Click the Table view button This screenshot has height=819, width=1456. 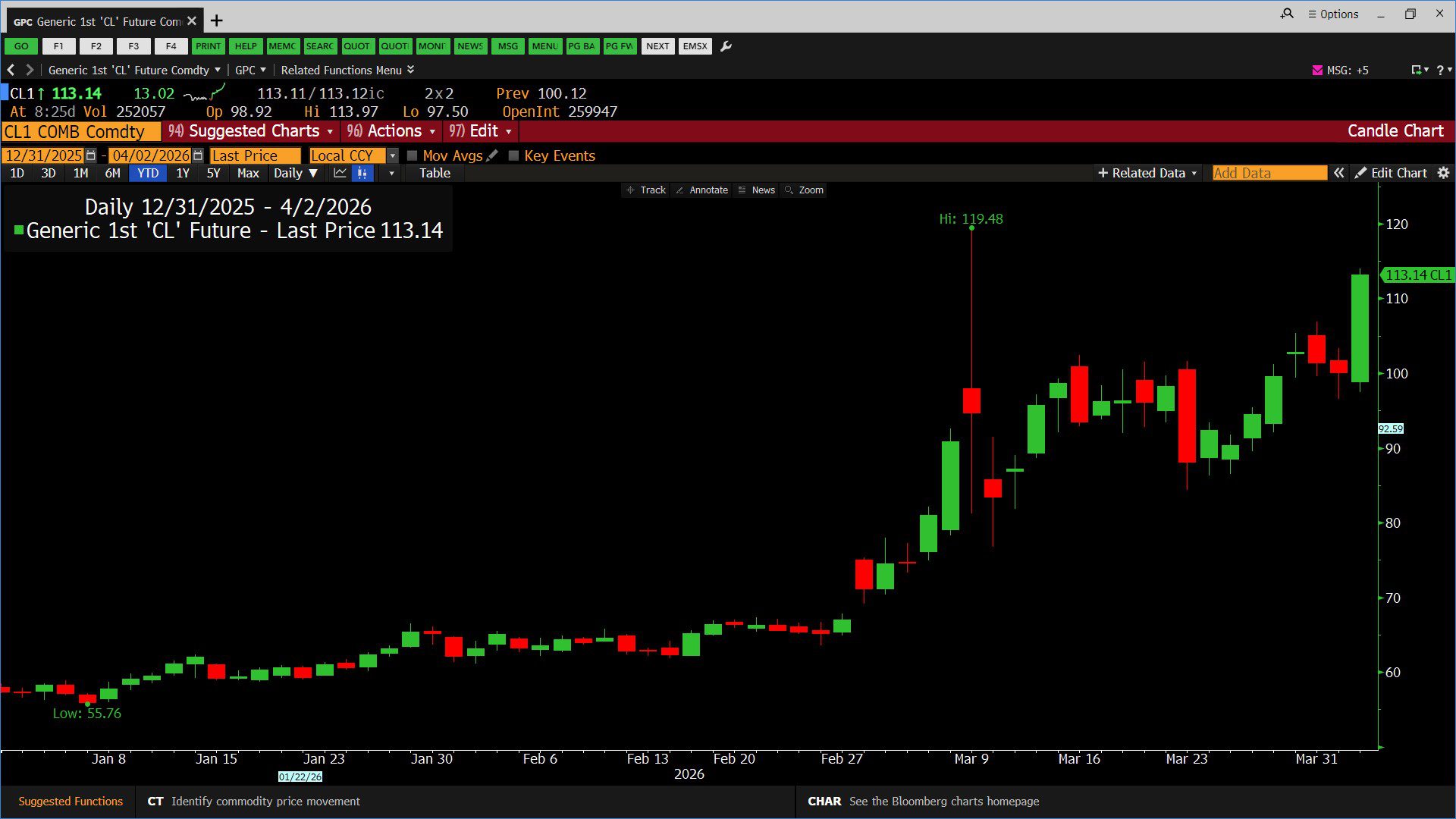tap(435, 173)
